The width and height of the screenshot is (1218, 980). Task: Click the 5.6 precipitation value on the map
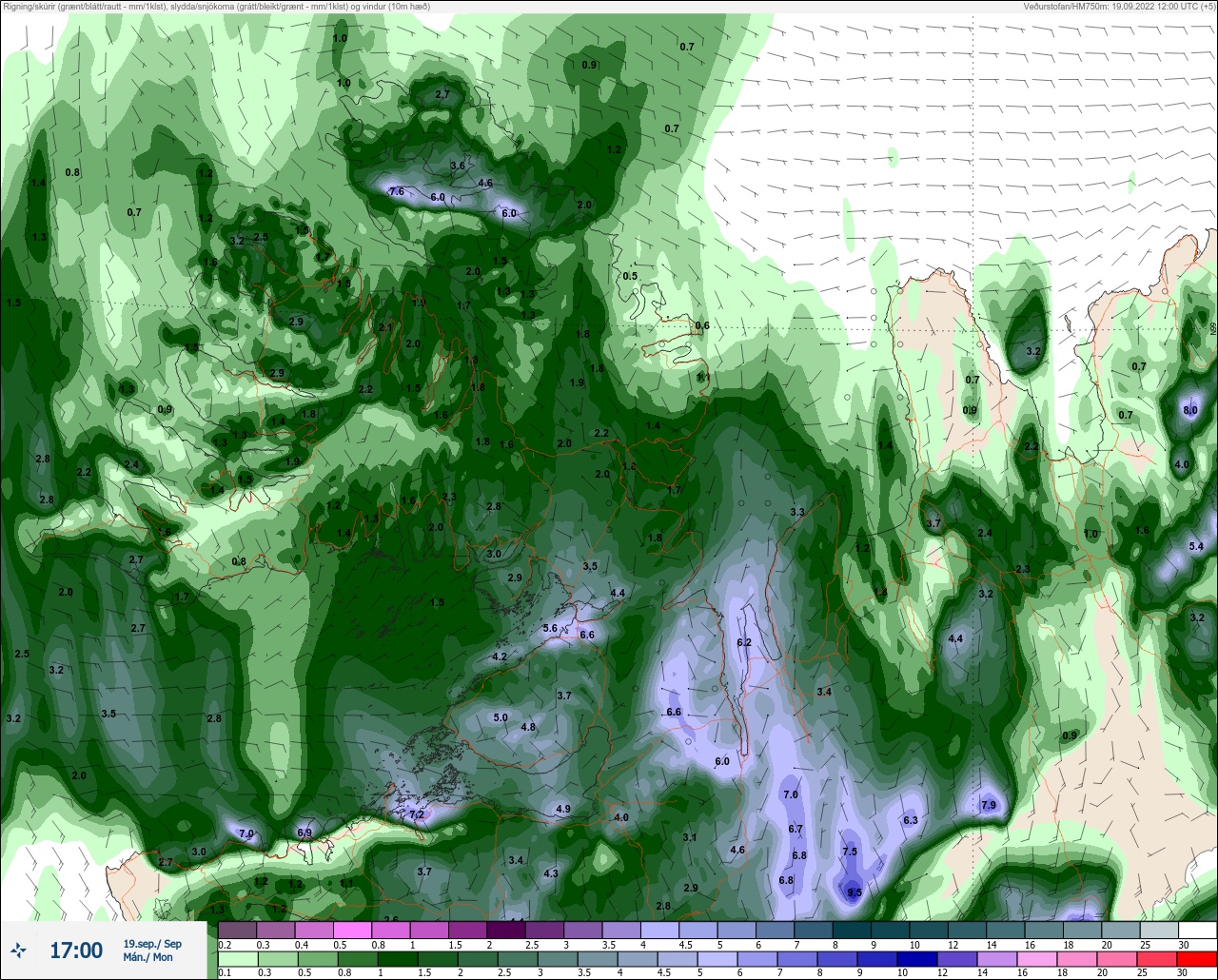549,629
